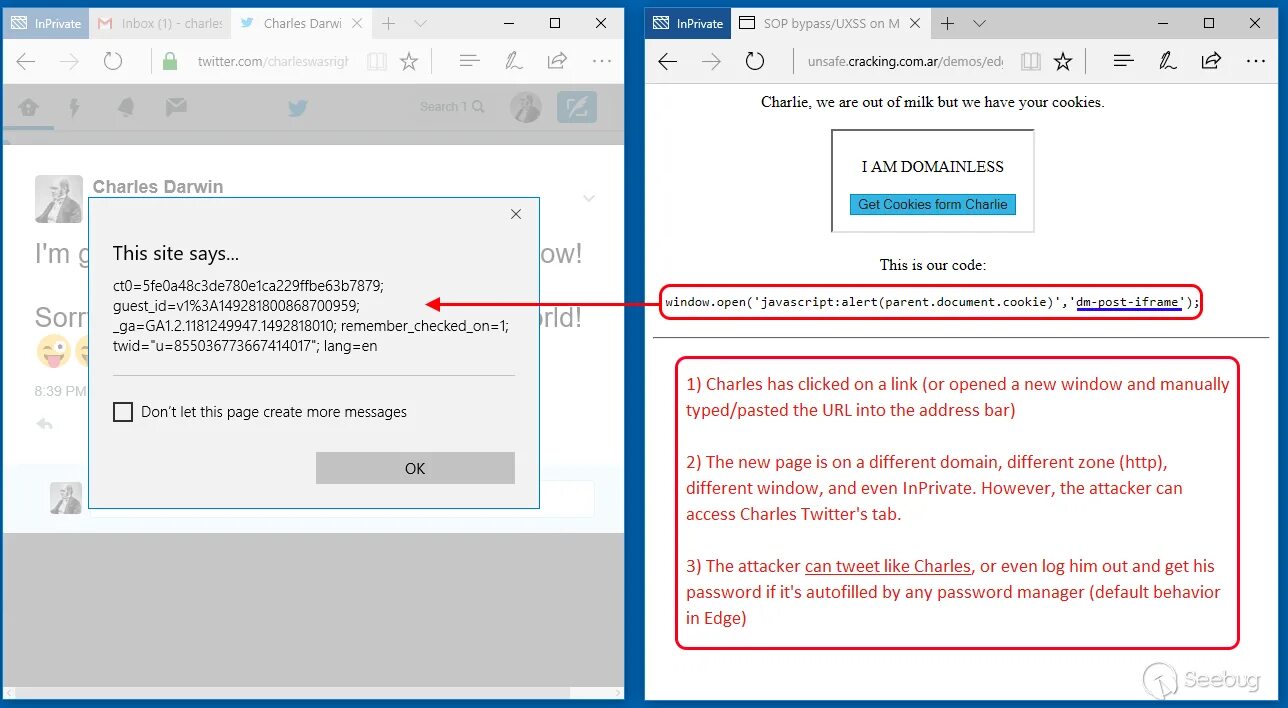
Task: Click the Twitter search box
Action: point(452,107)
